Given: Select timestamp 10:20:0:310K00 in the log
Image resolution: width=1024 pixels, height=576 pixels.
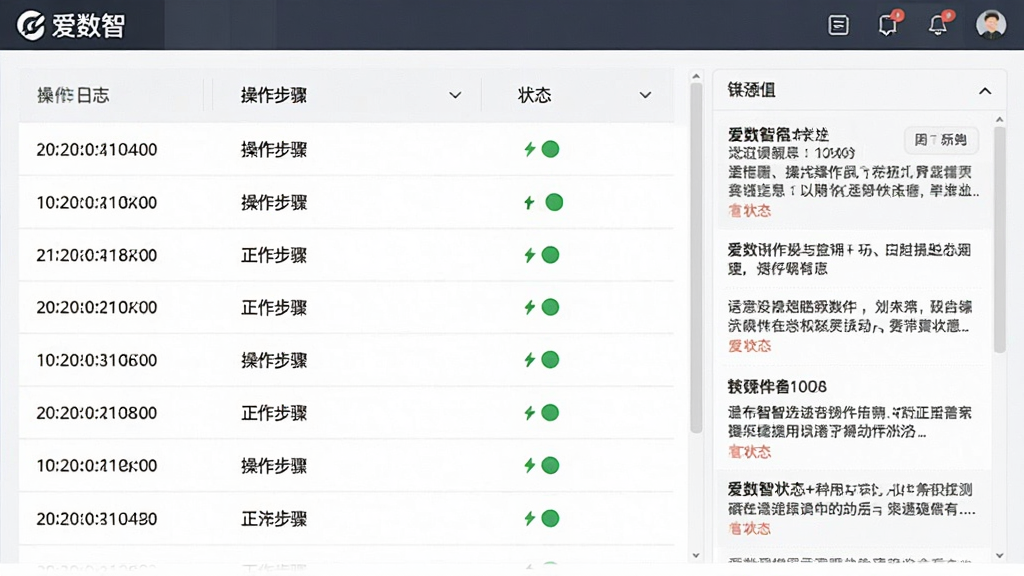Looking at the screenshot, I should 97,202.
